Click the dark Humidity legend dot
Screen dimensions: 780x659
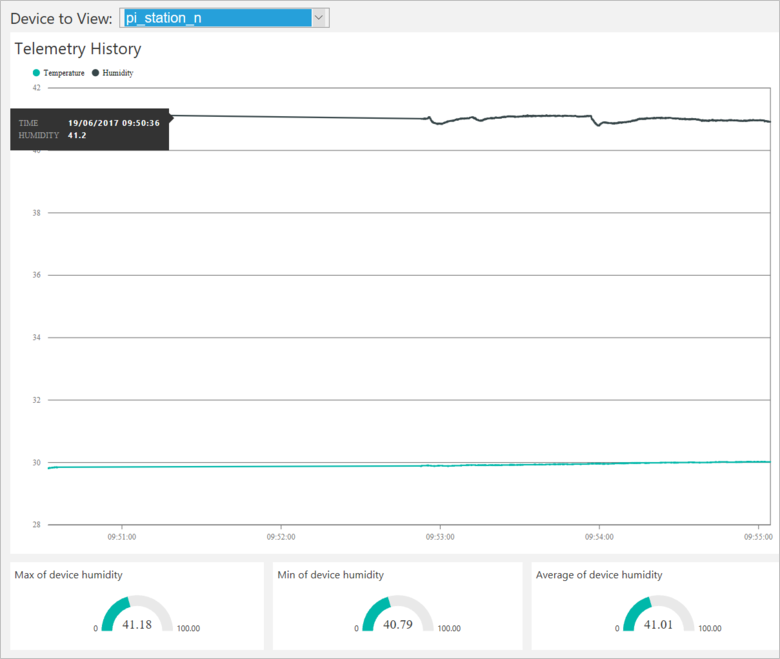click(96, 73)
